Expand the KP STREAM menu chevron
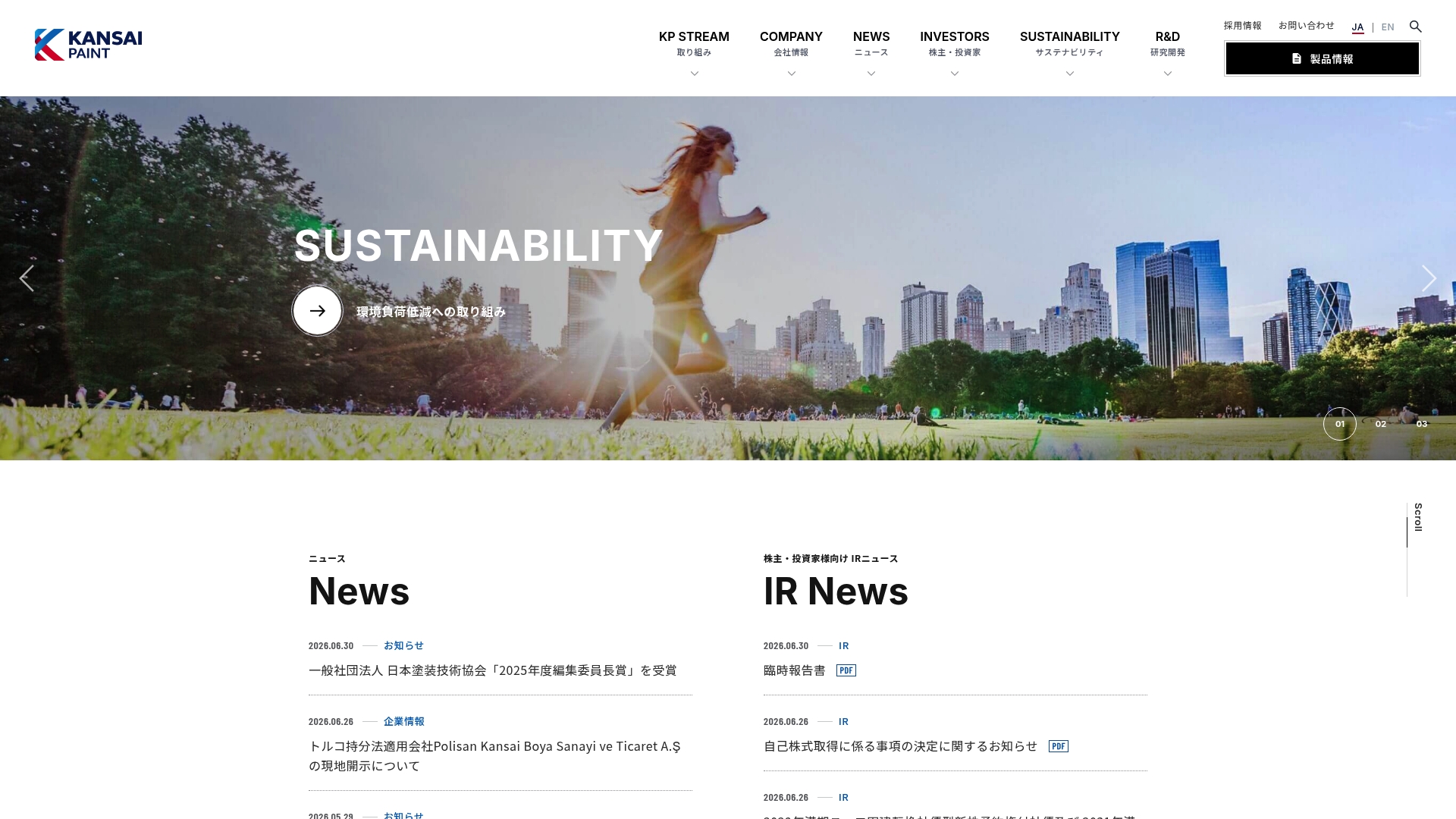 pyautogui.click(x=694, y=74)
